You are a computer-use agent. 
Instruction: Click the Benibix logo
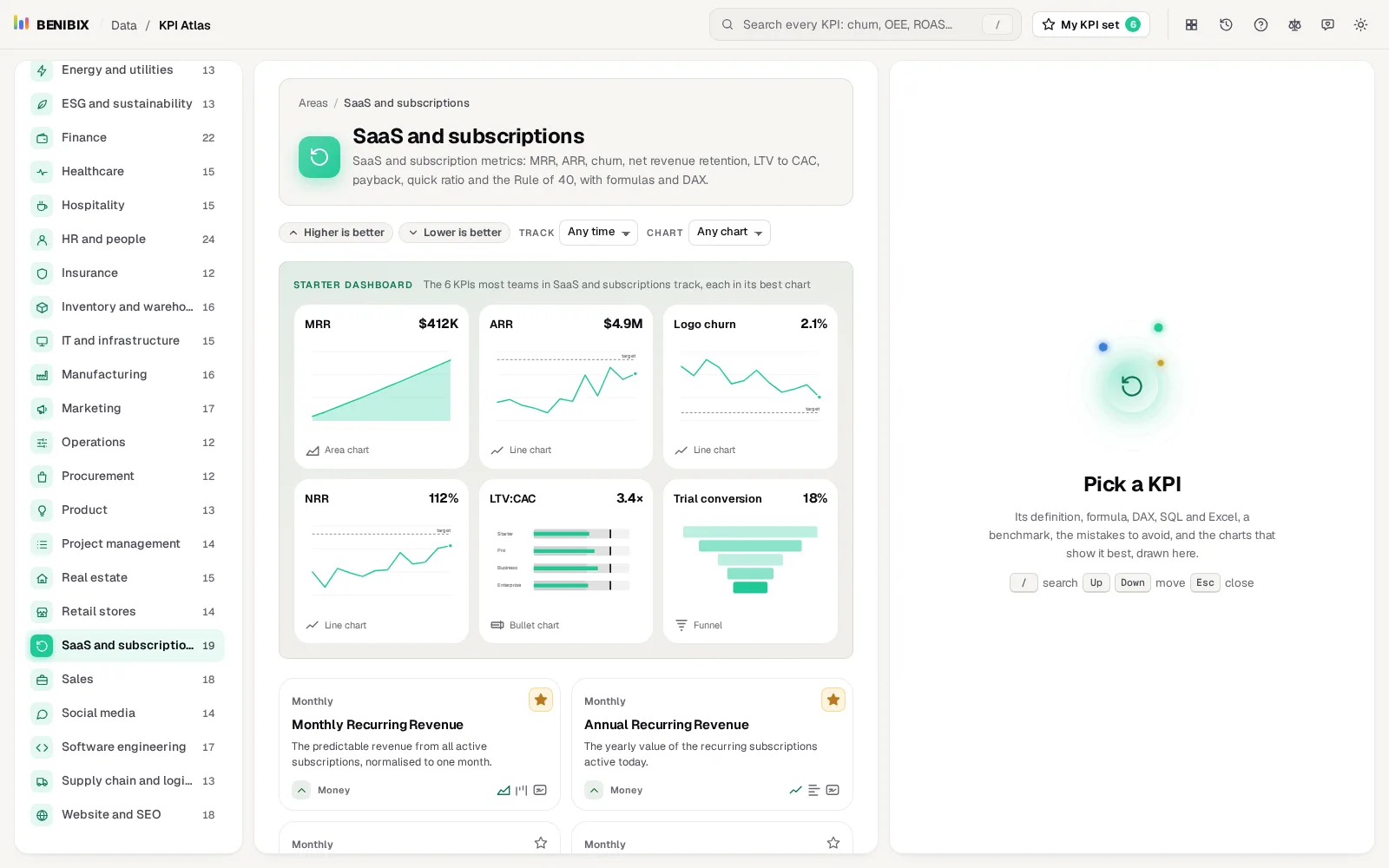click(52, 24)
